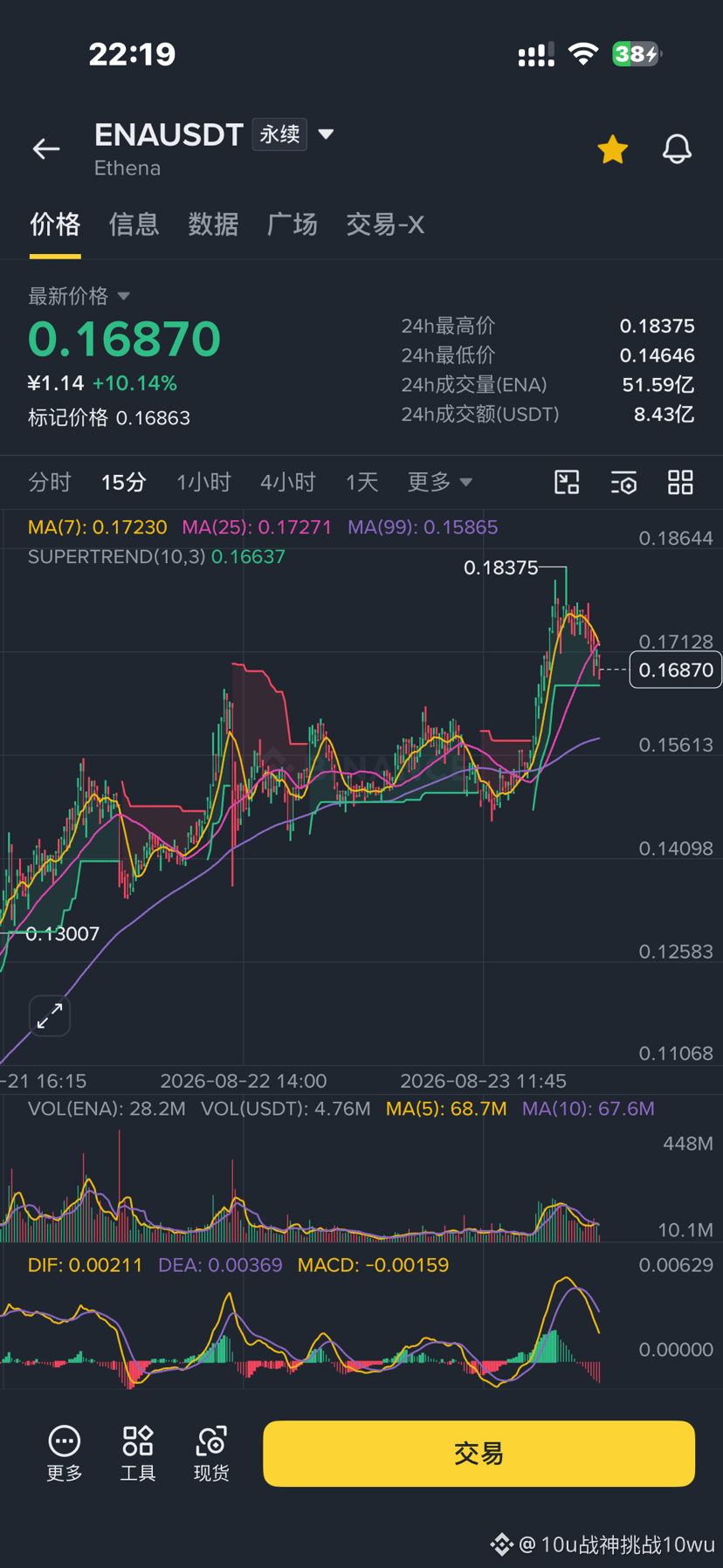Viewport: 723px width, 1568px height.
Task: Open the indicator settings icon
Action: click(x=623, y=482)
